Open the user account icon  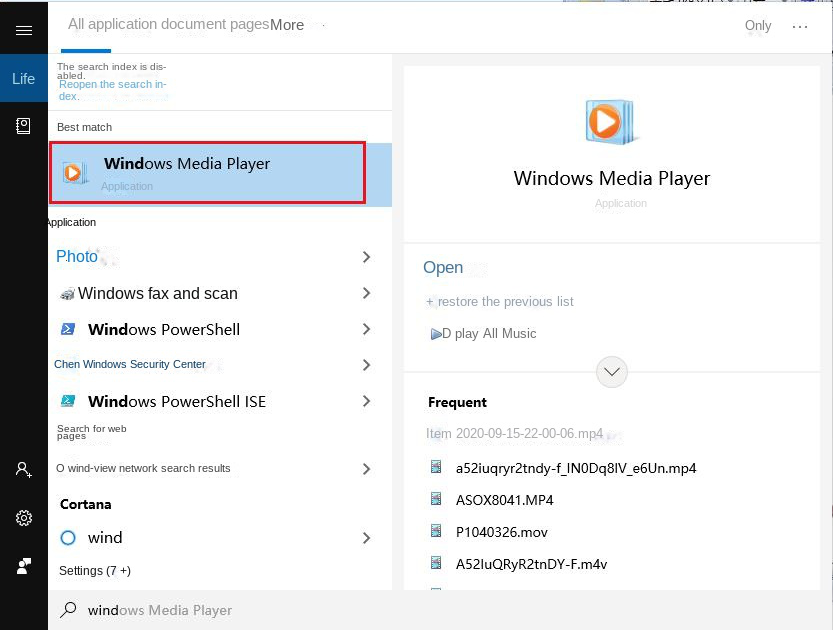pyautogui.click(x=23, y=469)
